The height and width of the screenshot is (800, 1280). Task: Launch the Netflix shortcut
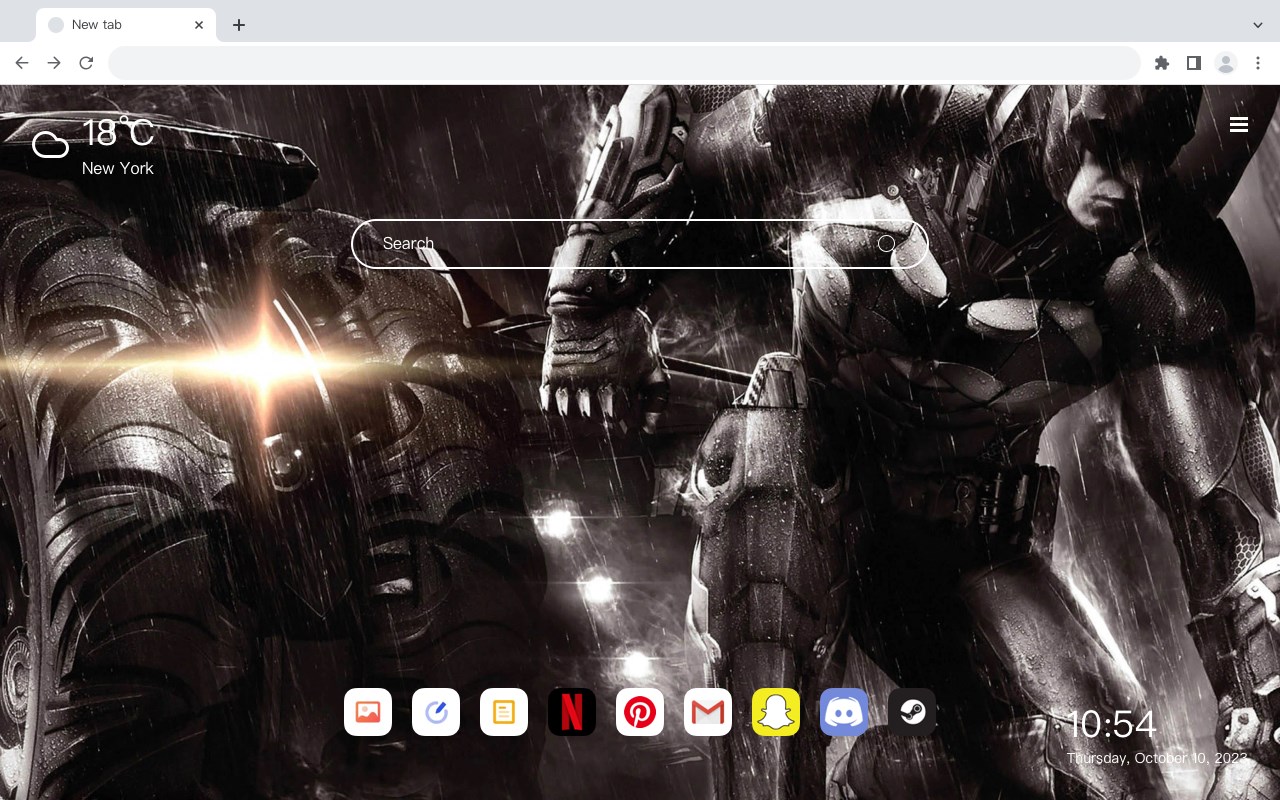[x=572, y=712]
